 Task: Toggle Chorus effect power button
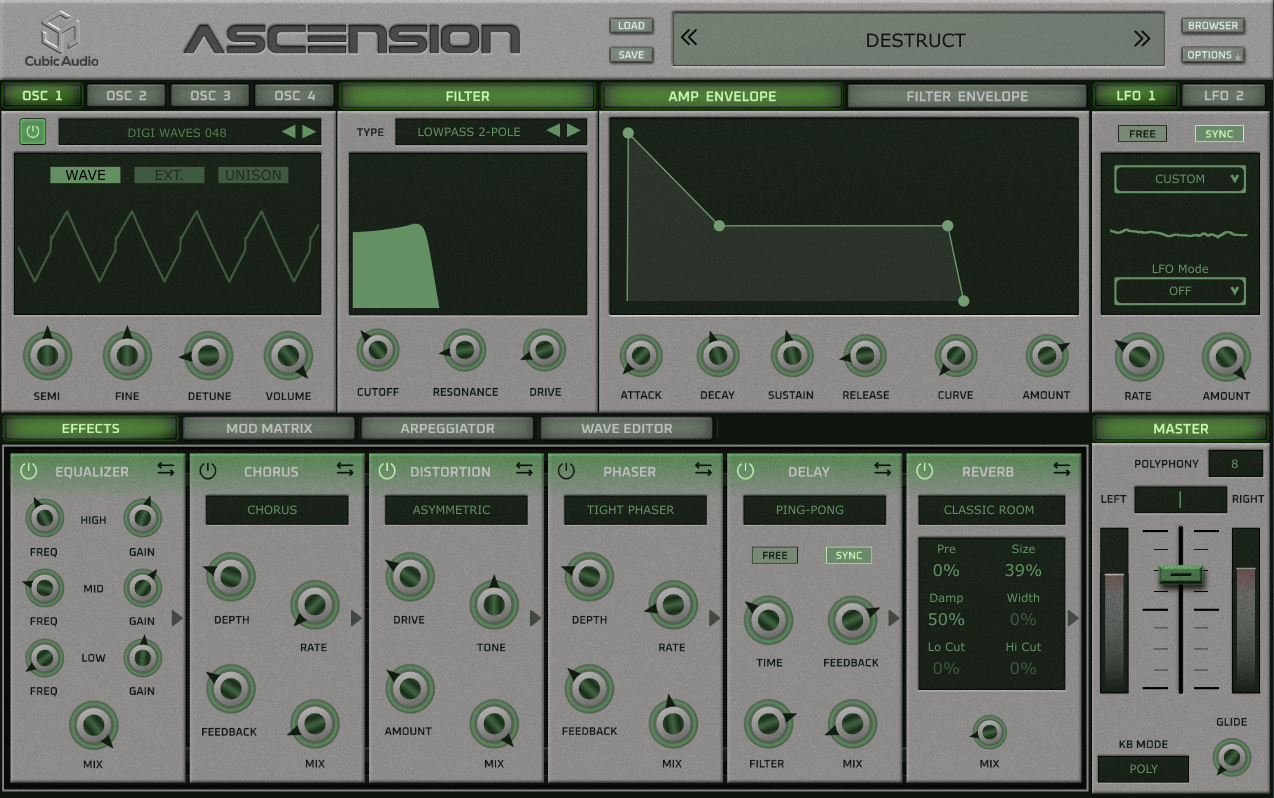(x=208, y=471)
